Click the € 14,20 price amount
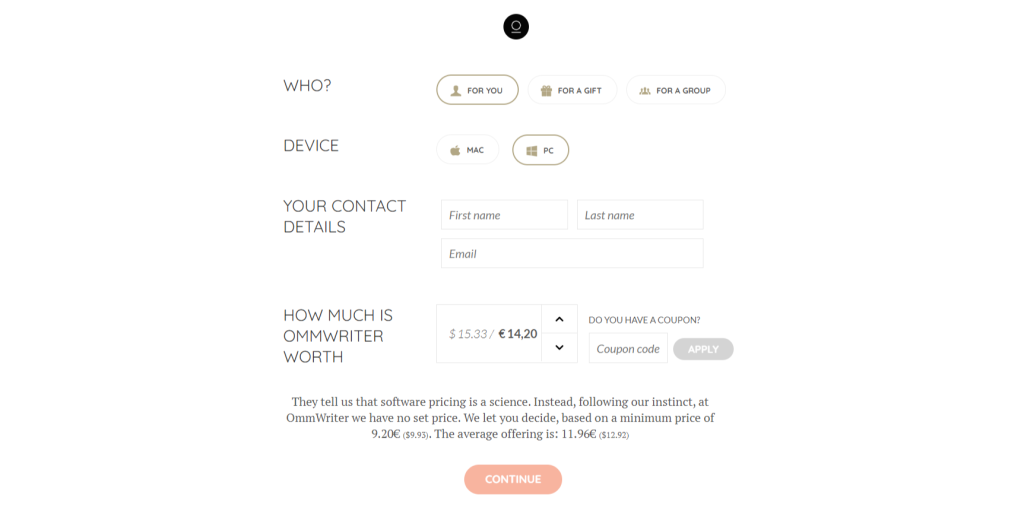Screen dimensions: 1024x523 [x=518, y=334]
